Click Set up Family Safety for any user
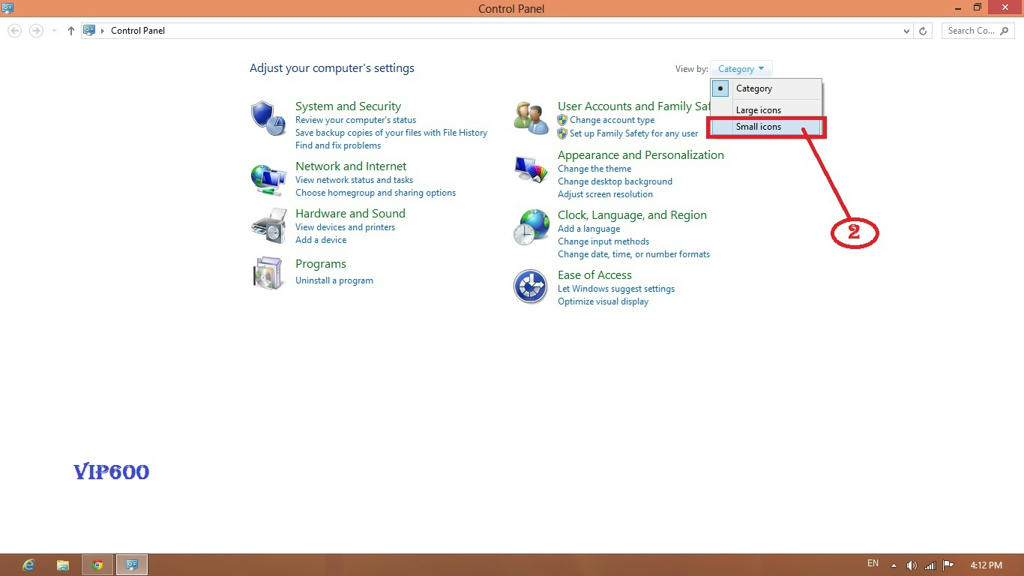This screenshot has width=1024, height=576. click(x=633, y=133)
